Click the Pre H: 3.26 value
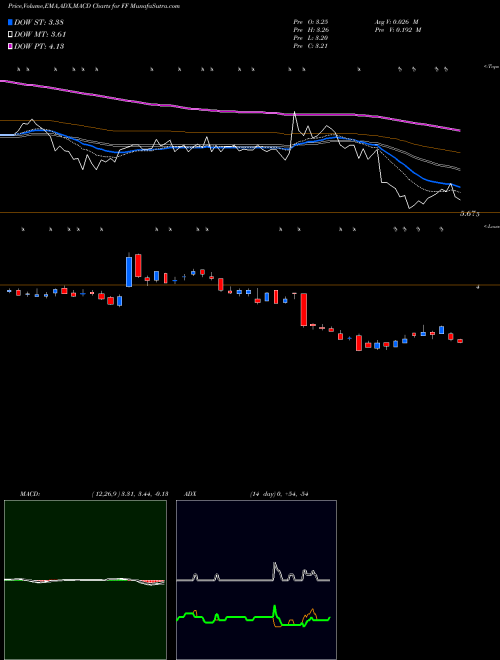 point(311,30)
